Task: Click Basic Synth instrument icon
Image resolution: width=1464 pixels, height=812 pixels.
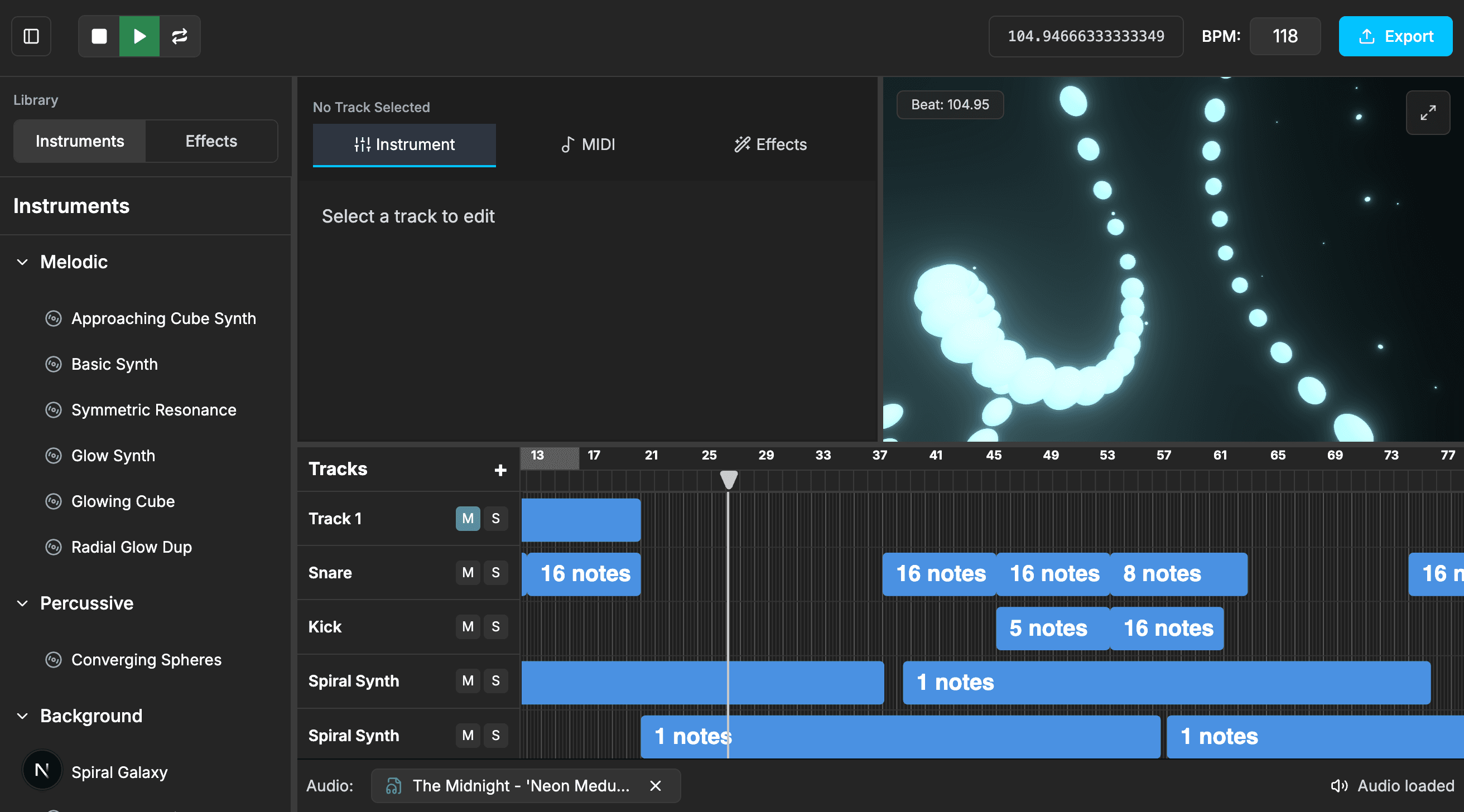Action: 54,364
